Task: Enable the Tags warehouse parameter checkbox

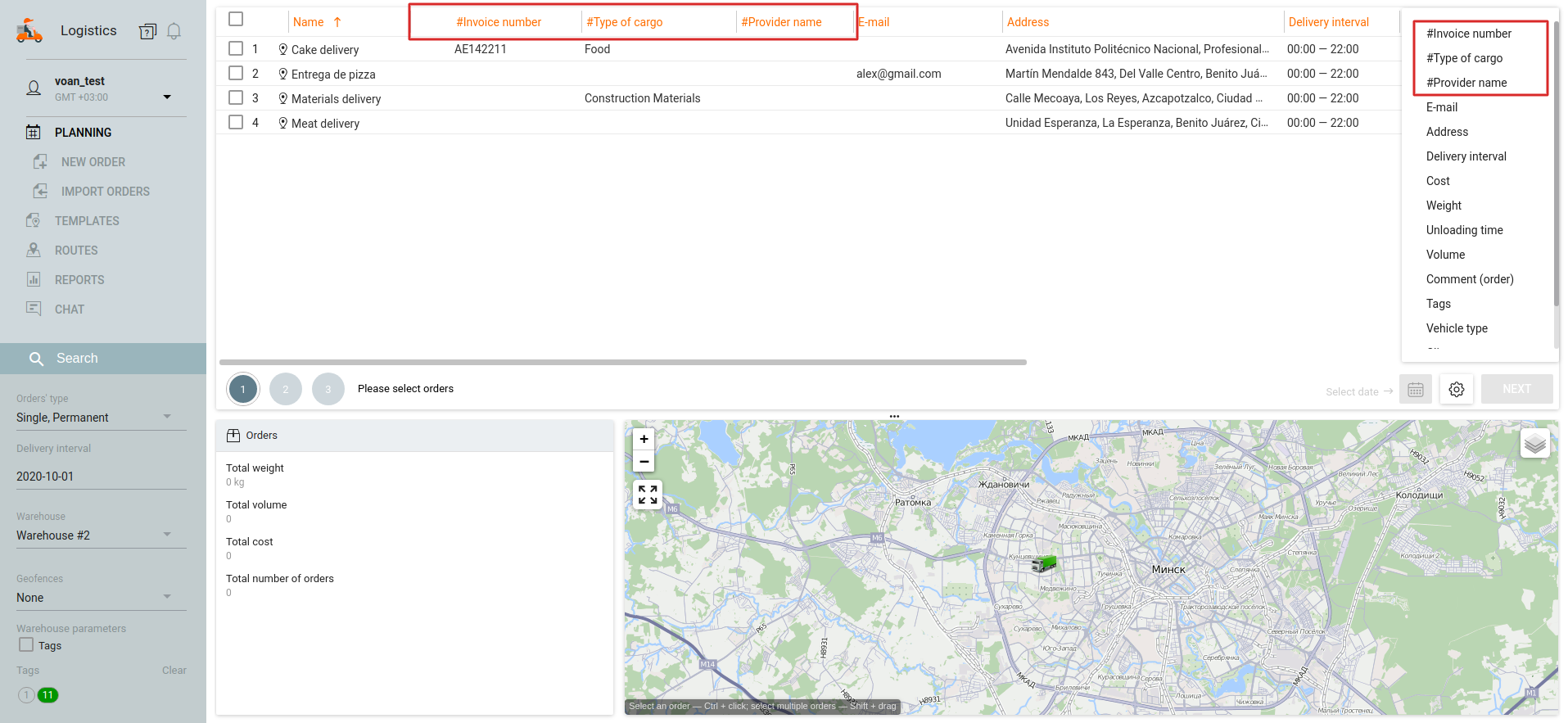Action: (26, 645)
